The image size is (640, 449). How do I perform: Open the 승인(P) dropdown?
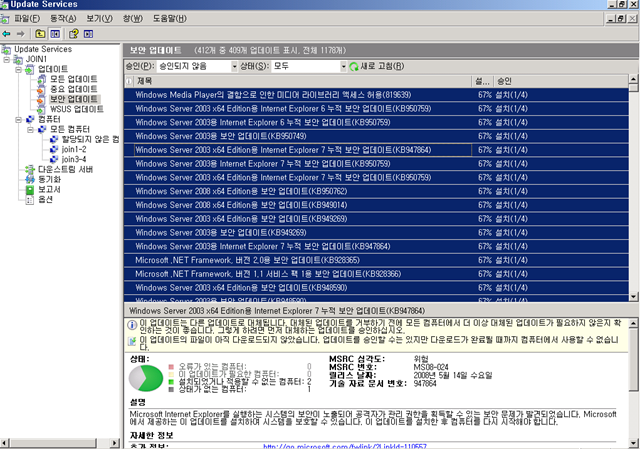(234, 67)
